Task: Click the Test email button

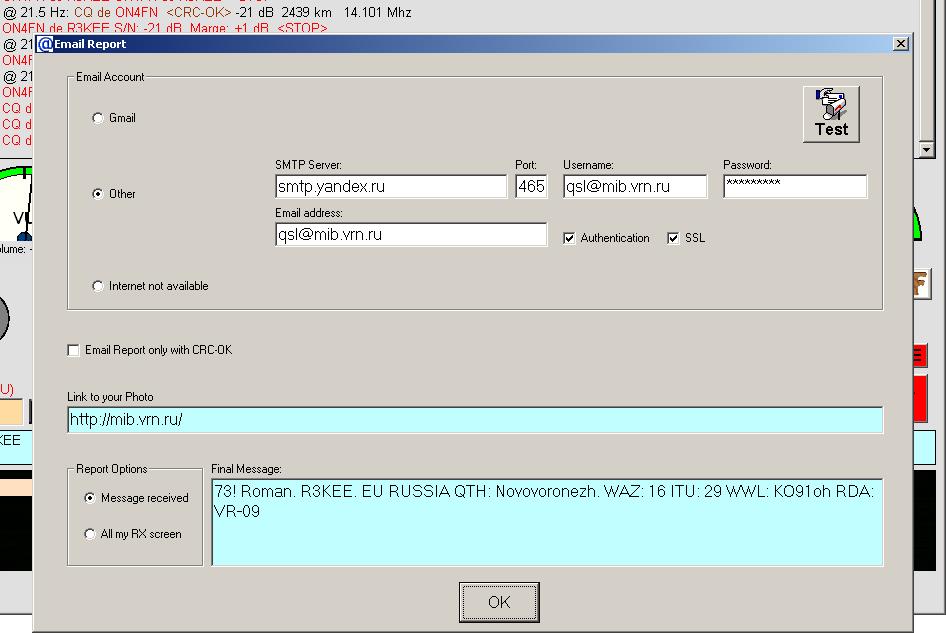Action: coord(830,114)
